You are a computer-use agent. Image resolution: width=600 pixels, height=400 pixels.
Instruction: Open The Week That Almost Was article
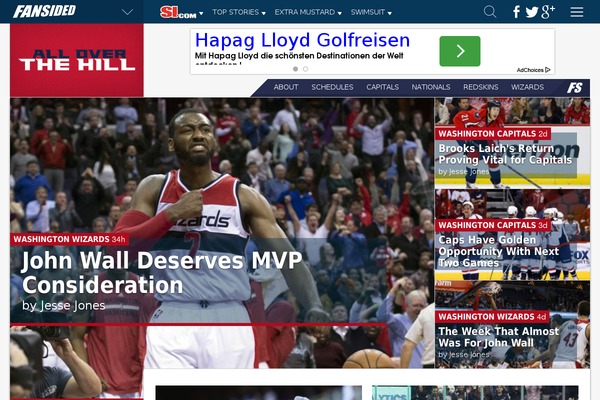point(498,337)
